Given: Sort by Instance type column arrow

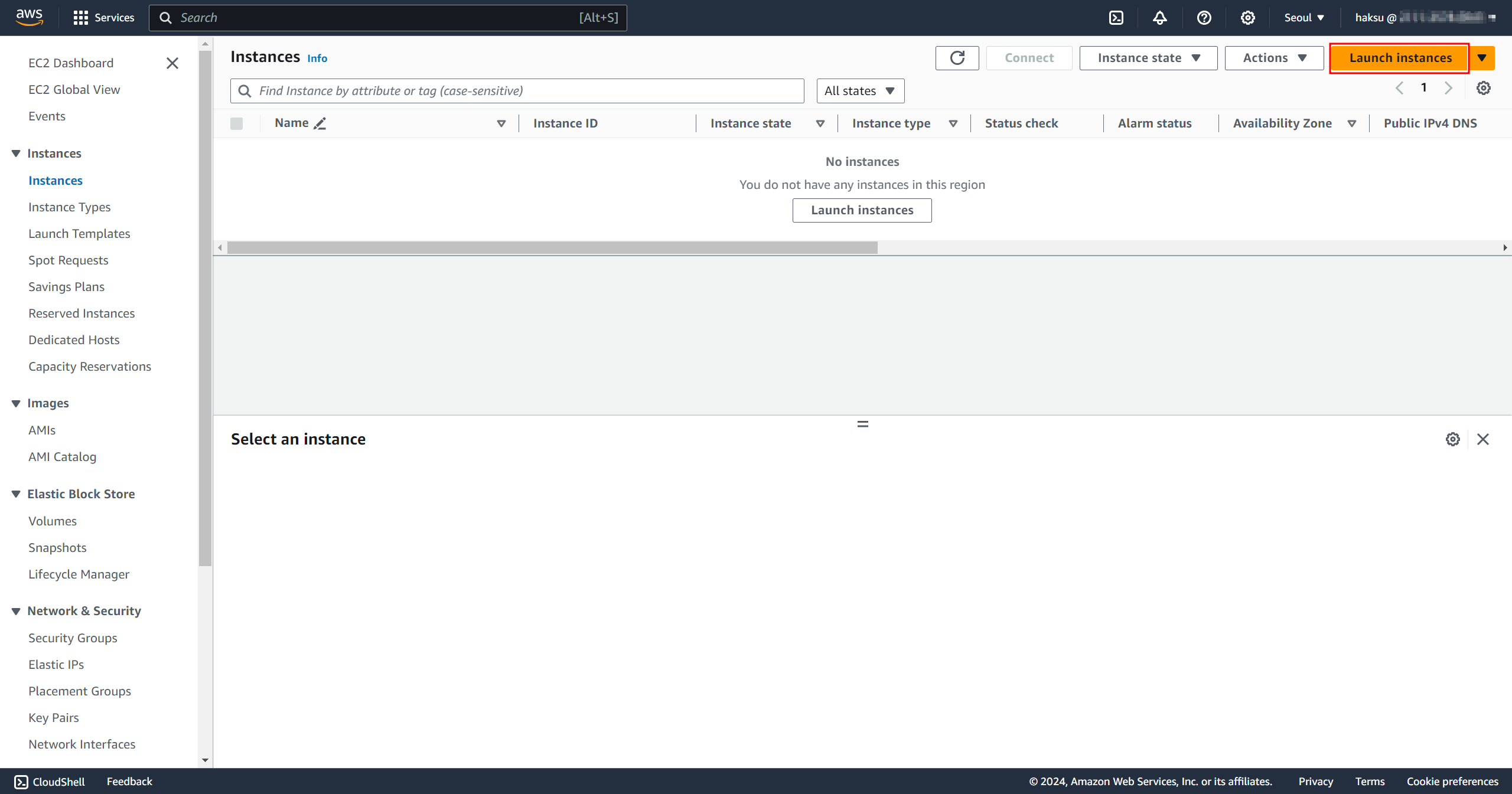Looking at the screenshot, I should click(953, 123).
